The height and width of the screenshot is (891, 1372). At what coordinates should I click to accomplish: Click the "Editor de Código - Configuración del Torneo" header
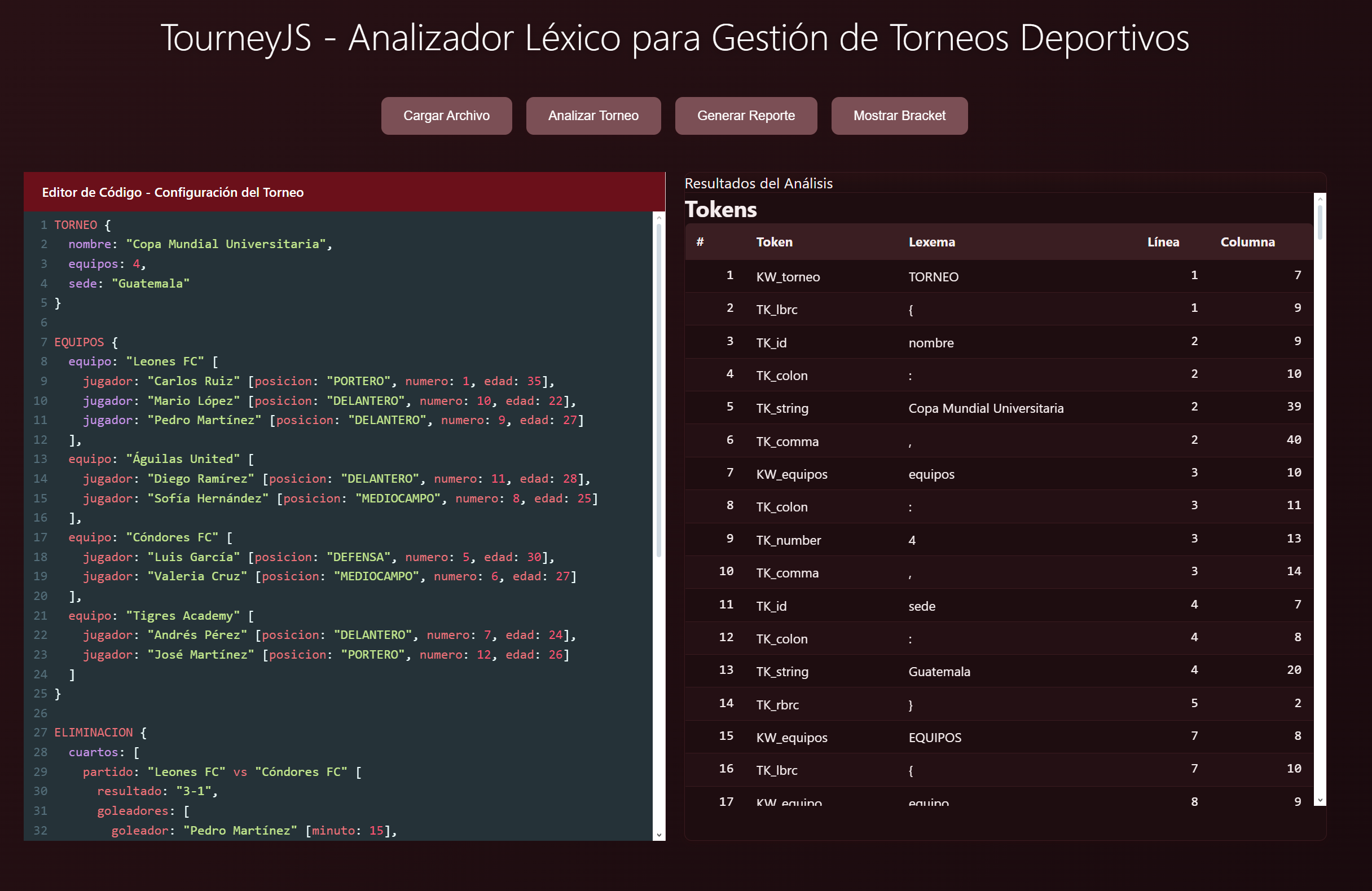coord(173,192)
